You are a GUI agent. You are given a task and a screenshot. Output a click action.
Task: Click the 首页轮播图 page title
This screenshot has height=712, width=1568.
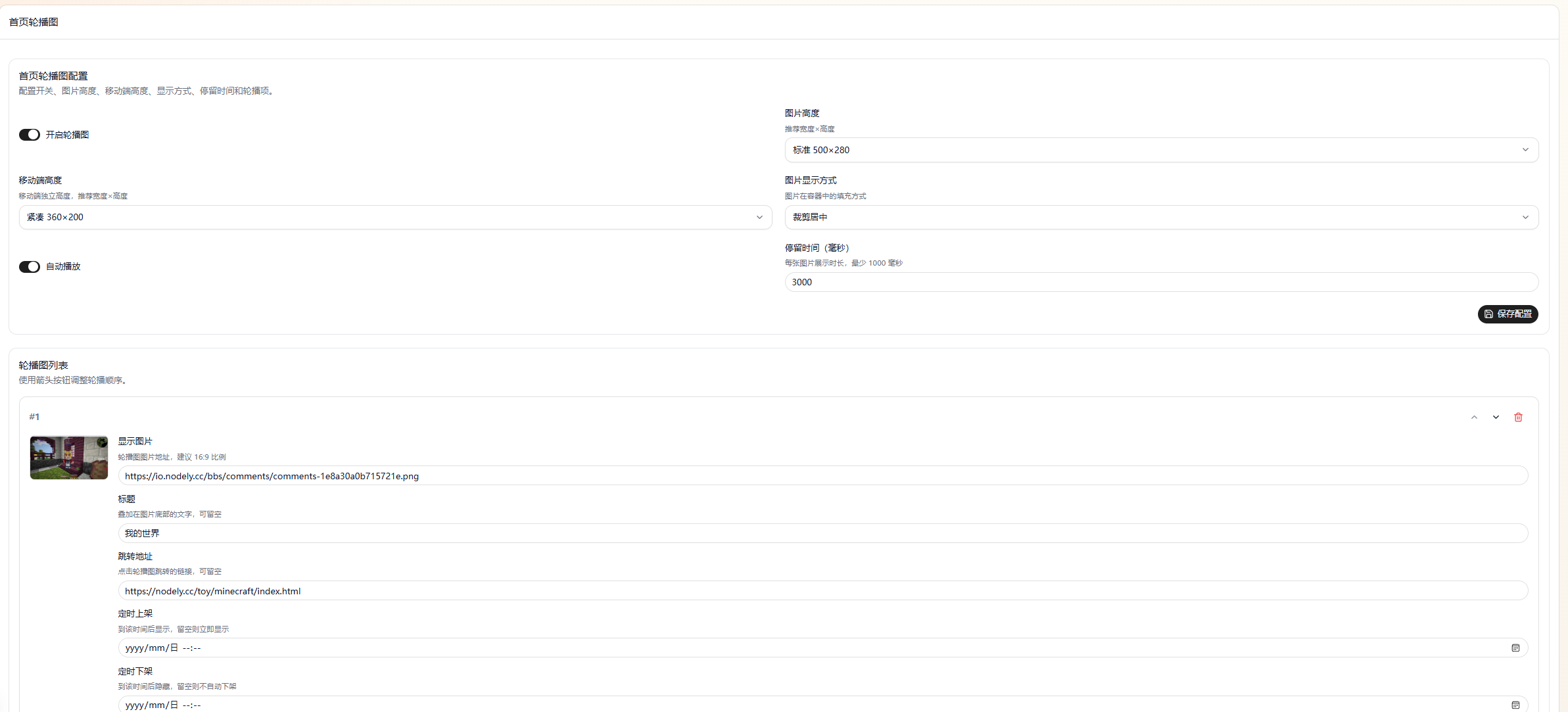[x=34, y=22]
